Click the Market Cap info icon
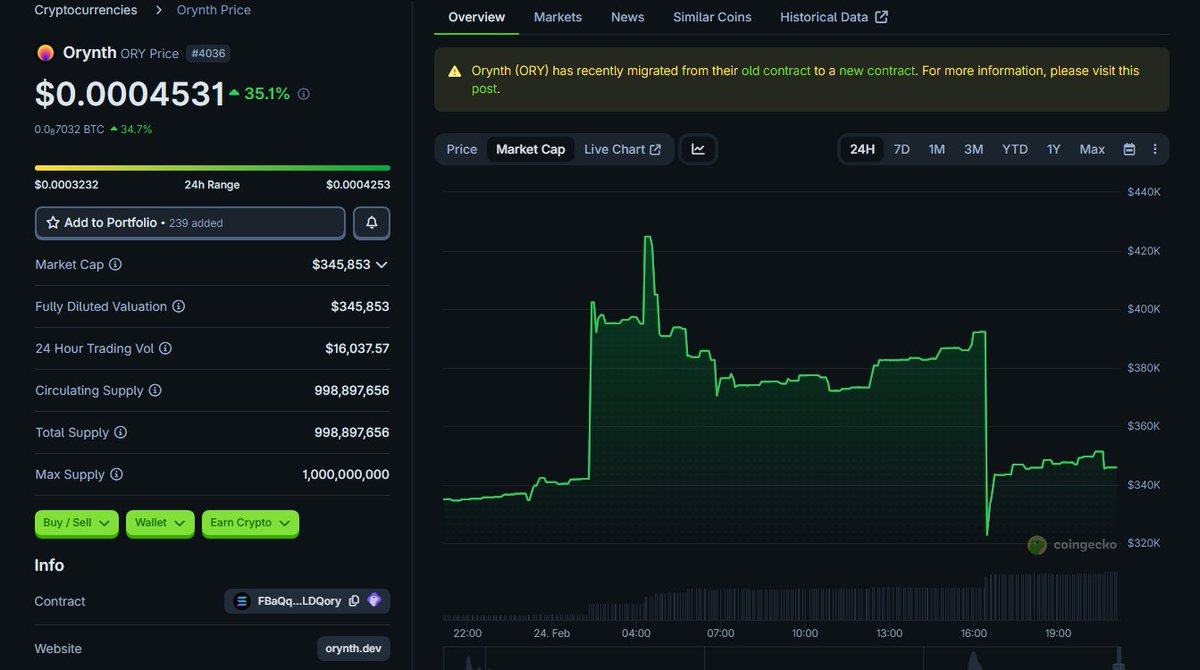The image size is (1200, 670). (x=115, y=265)
